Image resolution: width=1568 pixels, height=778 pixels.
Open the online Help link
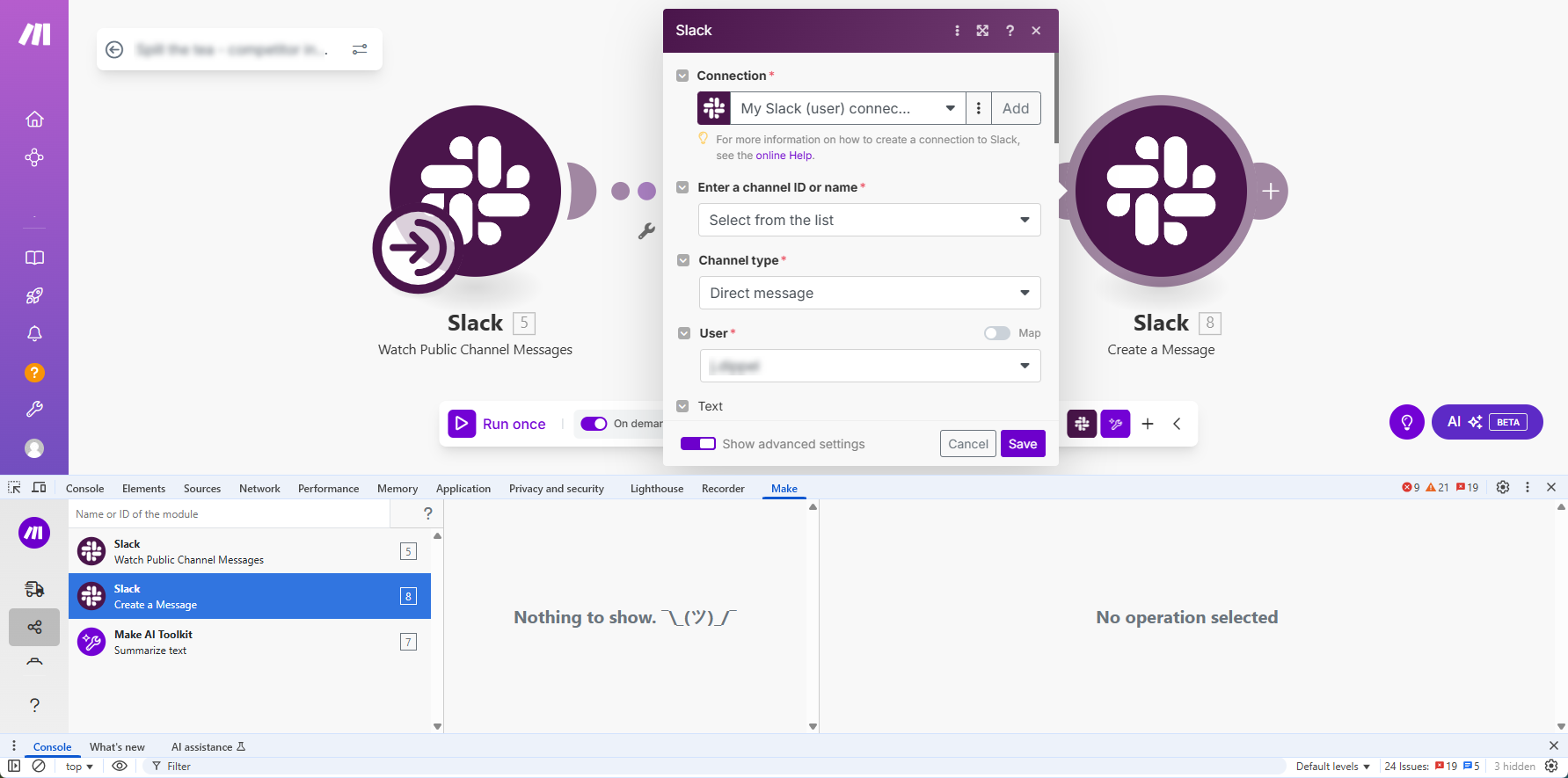(x=784, y=156)
